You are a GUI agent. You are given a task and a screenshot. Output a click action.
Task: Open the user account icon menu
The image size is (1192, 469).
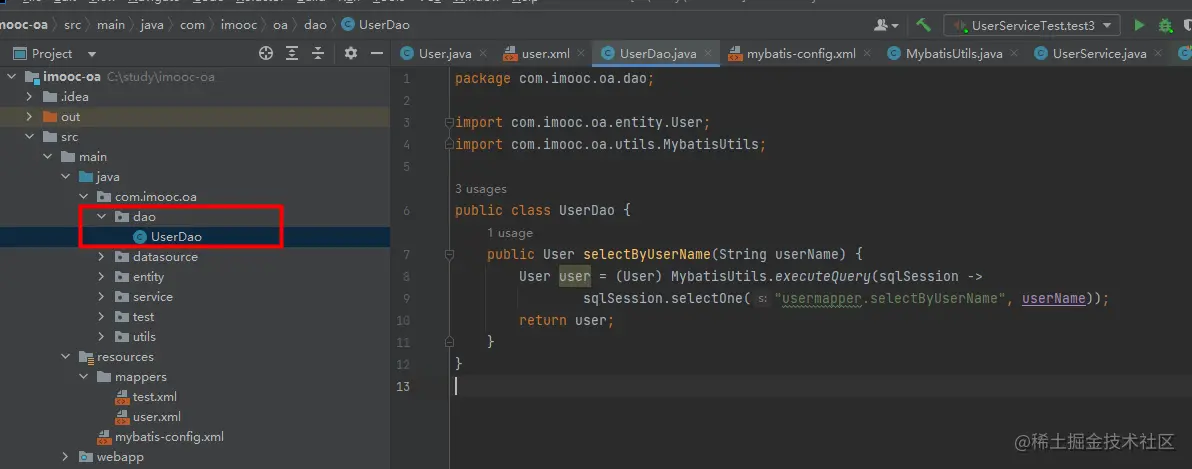(x=886, y=25)
